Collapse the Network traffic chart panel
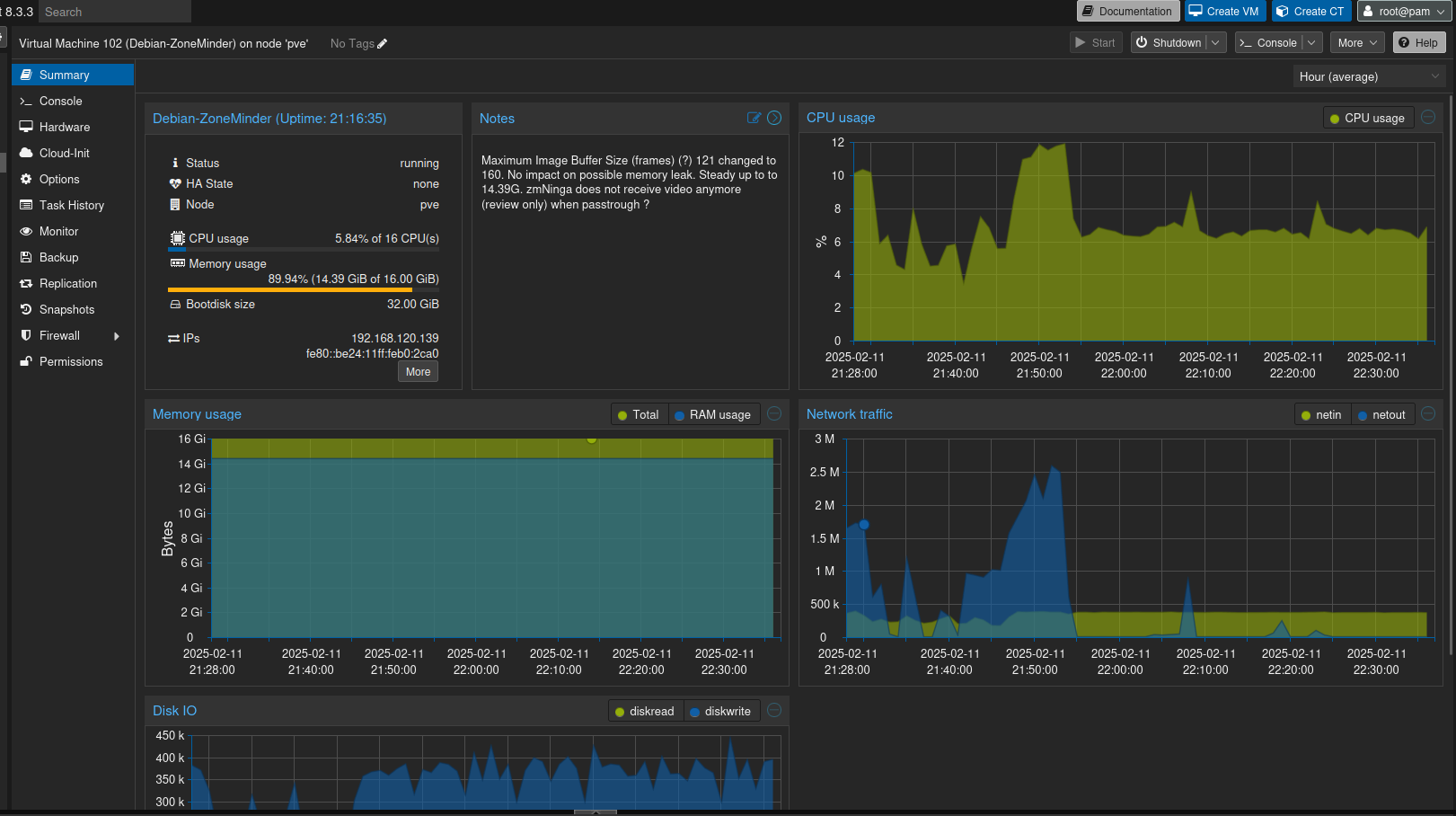The height and width of the screenshot is (816, 1456). pyautogui.click(x=1428, y=413)
